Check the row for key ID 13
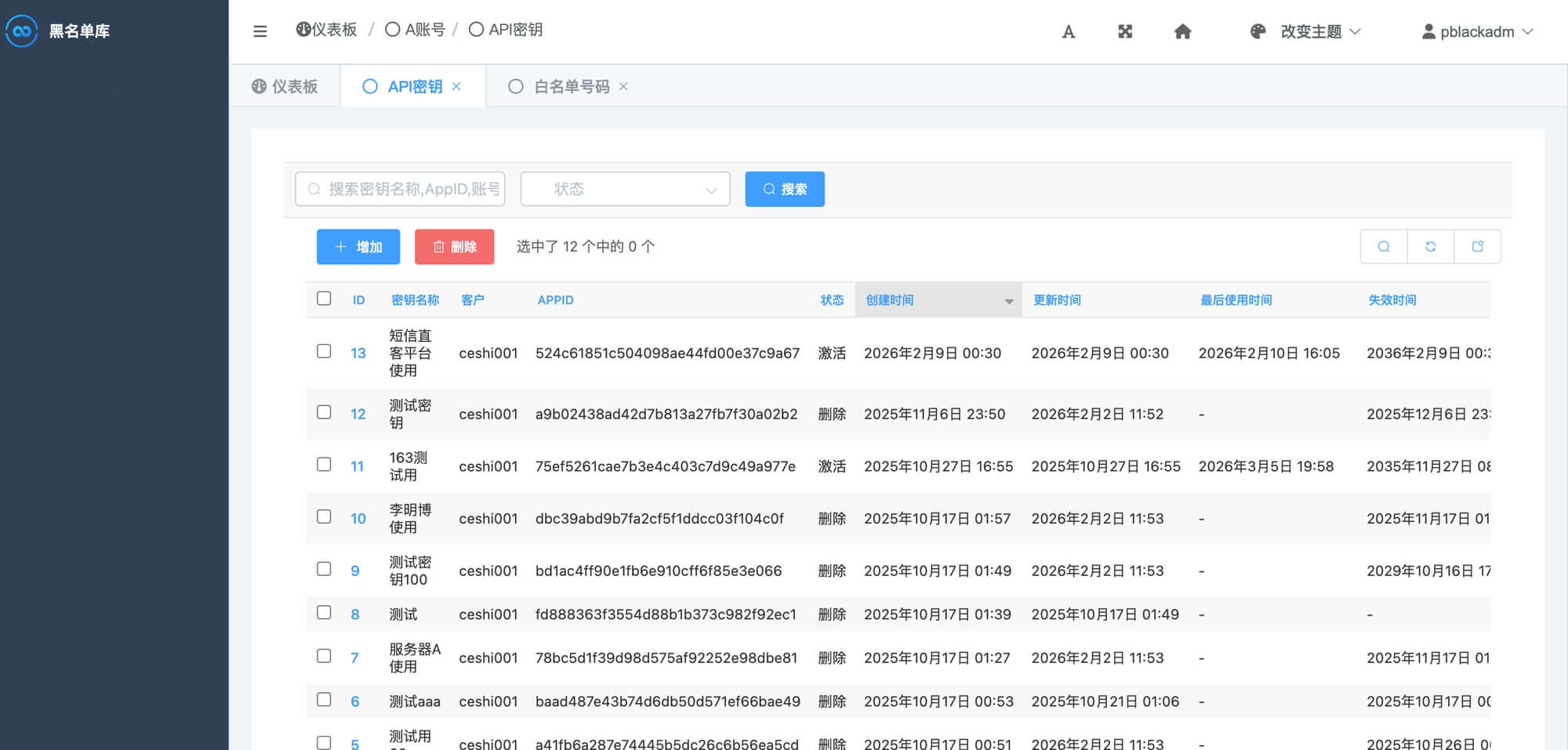The height and width of the screenshot is (750, 1568). coord(324,352)
